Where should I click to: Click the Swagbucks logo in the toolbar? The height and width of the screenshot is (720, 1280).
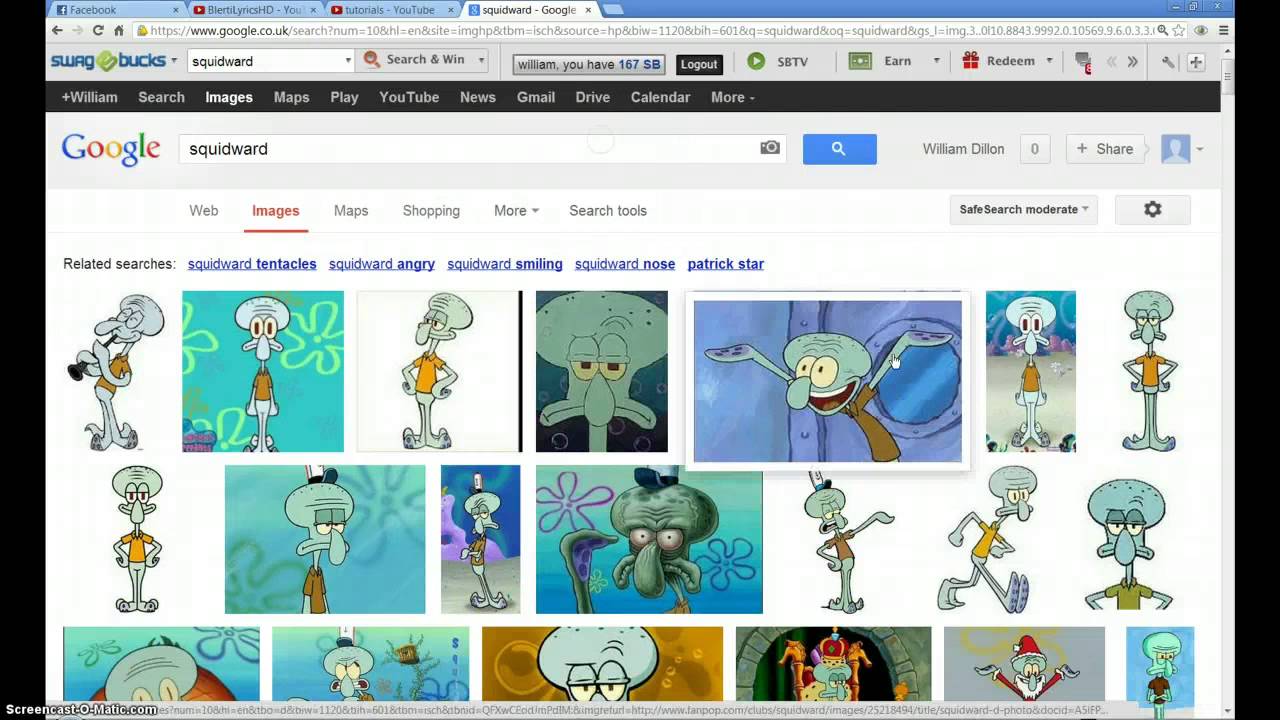(108, 61)
